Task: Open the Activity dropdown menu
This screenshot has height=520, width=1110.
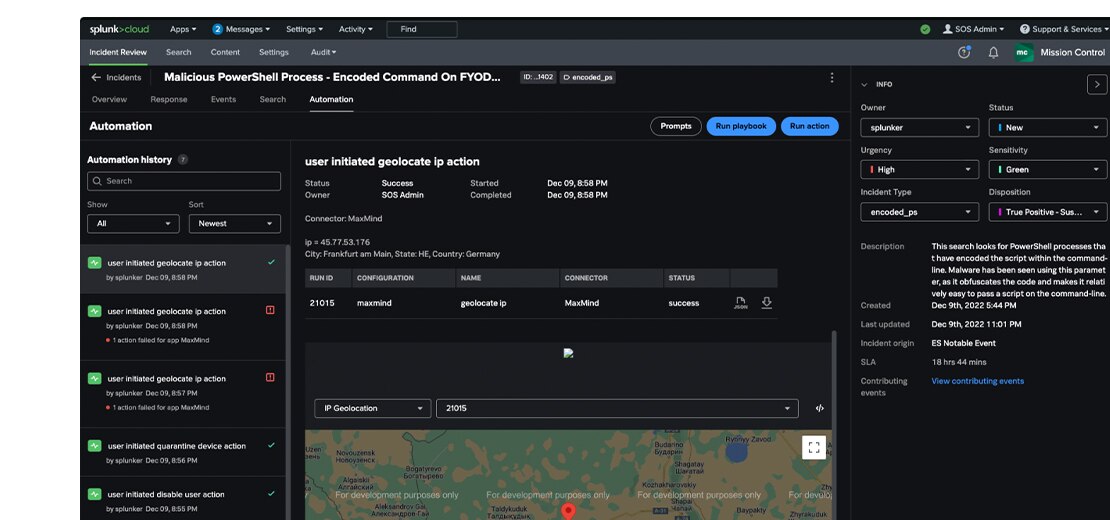Action: 355,29
